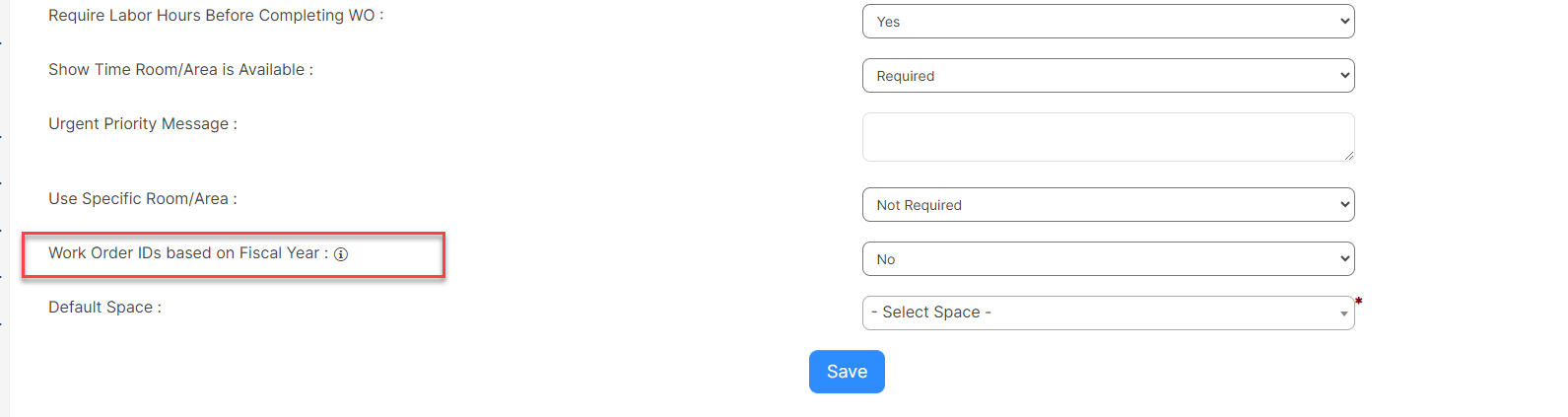Viewport: 1568px width, 417px height.
Task: Open the Work Order IDs Fiscal Year dropdown
Action: click(1108, 259)
